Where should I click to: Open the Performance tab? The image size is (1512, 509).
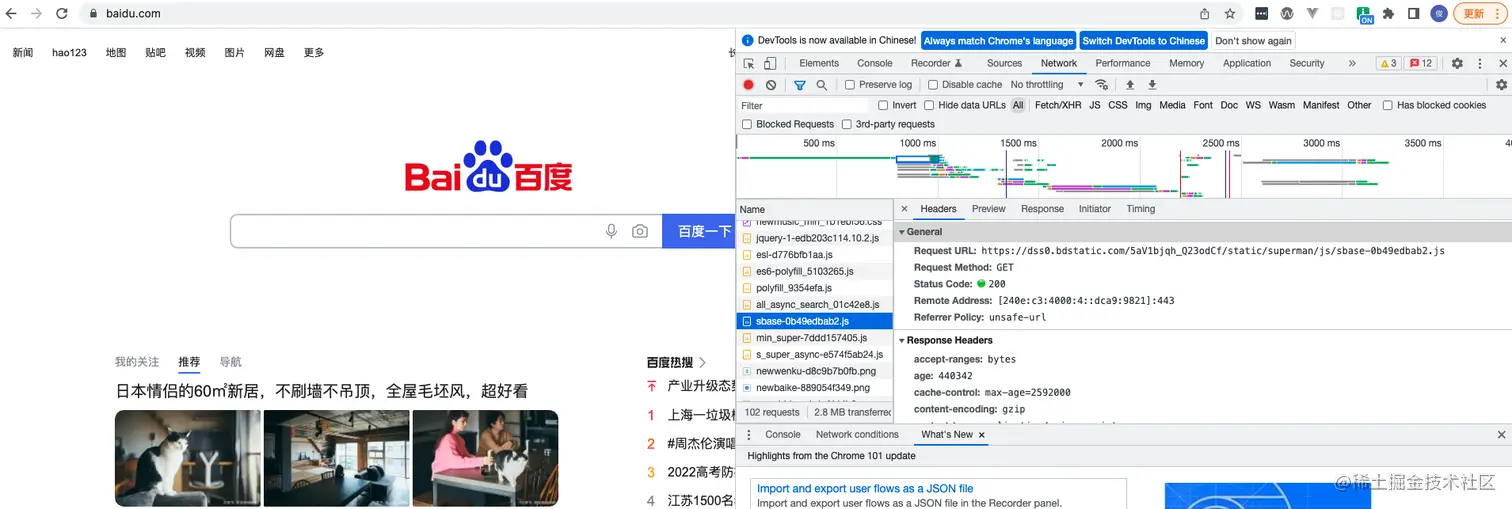tap(1122, 63)
